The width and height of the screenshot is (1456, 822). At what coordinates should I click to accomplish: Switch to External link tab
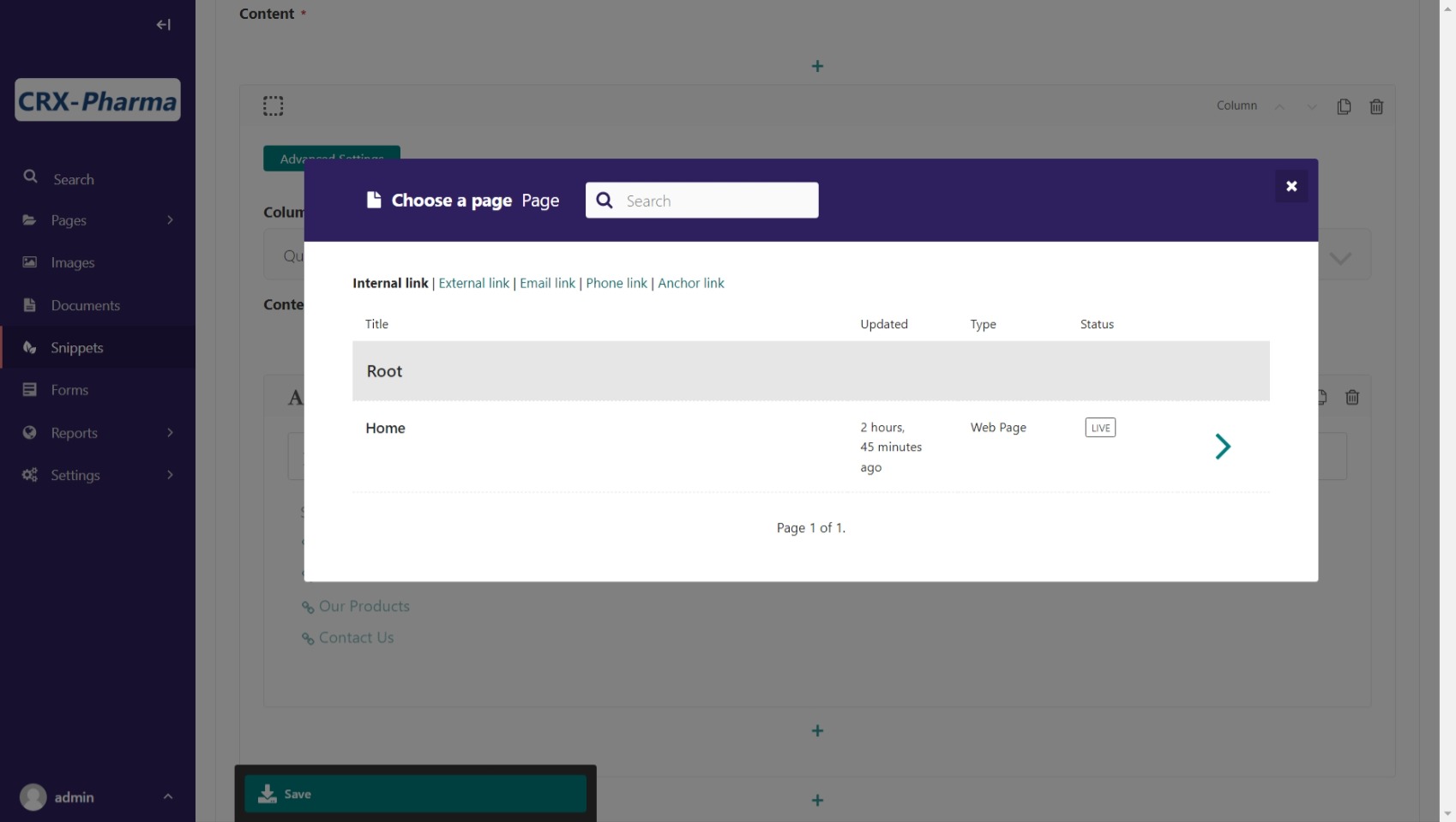pyautogui.click(x=473, y=283)
